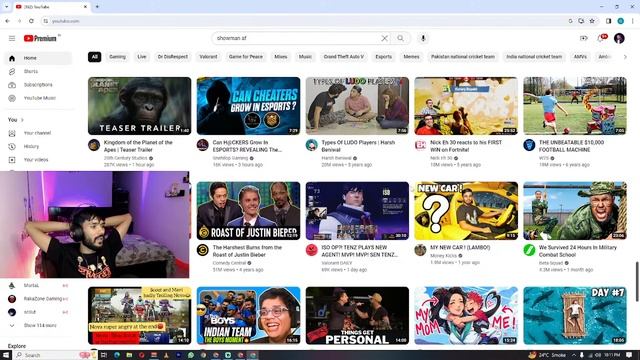The width and height of the screenshot is (640, 360).
Task: Click the page vertical scrollbar thumb
Action: [x=636, y=282]
